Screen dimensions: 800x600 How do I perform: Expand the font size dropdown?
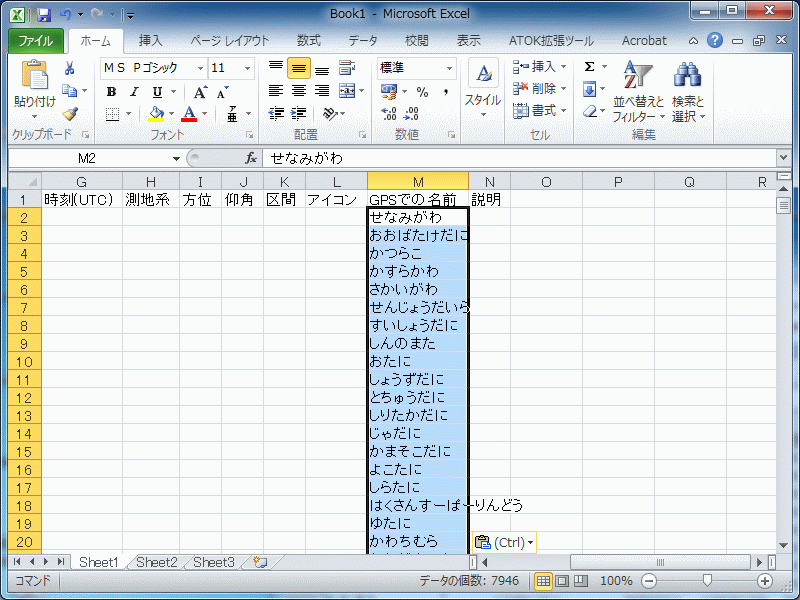pos(249,68)
